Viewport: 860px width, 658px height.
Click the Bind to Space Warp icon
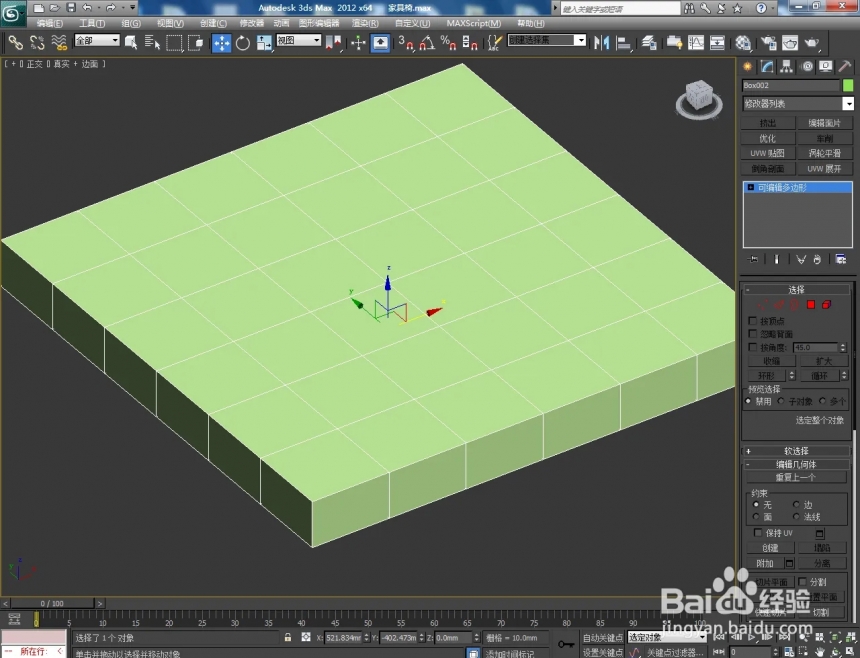click(59, 42)
